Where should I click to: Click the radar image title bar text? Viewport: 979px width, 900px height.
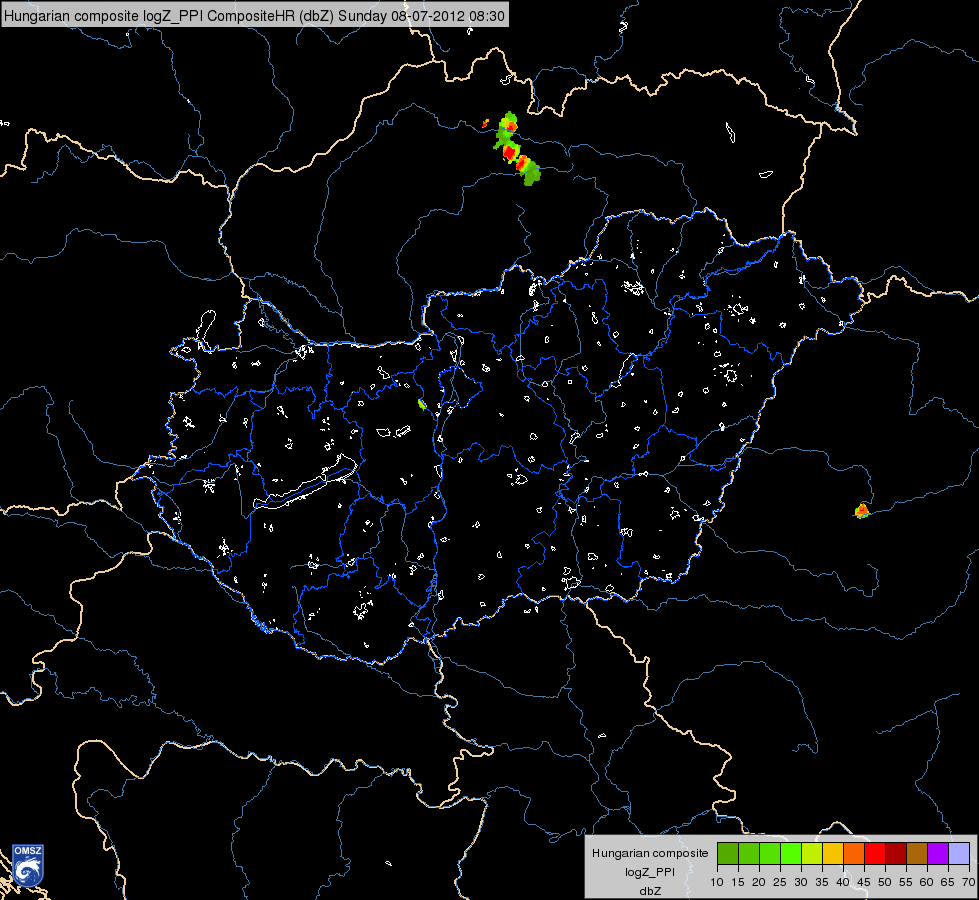(254, 16)
